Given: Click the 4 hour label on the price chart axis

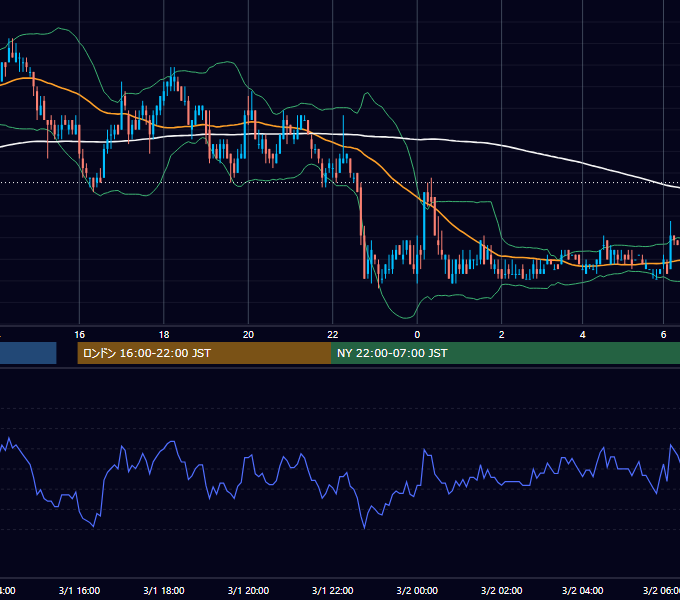Looking at the screenshot, I should [582, 335].
